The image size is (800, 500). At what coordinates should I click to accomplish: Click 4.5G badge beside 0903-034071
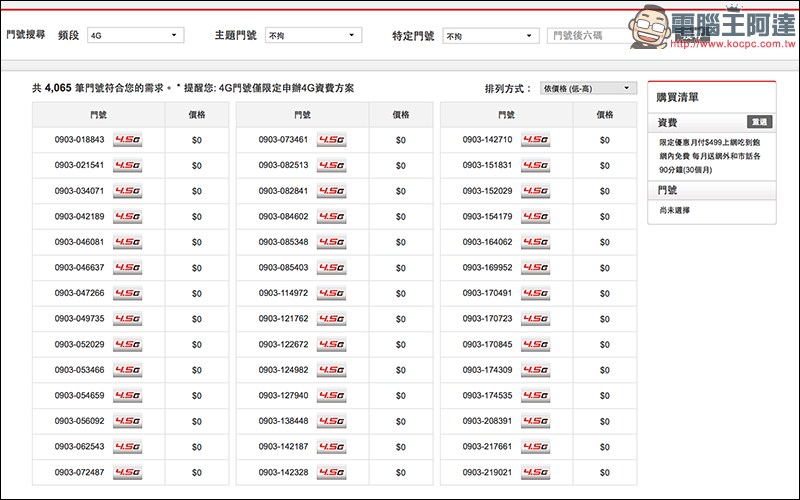tap(128, 191)
